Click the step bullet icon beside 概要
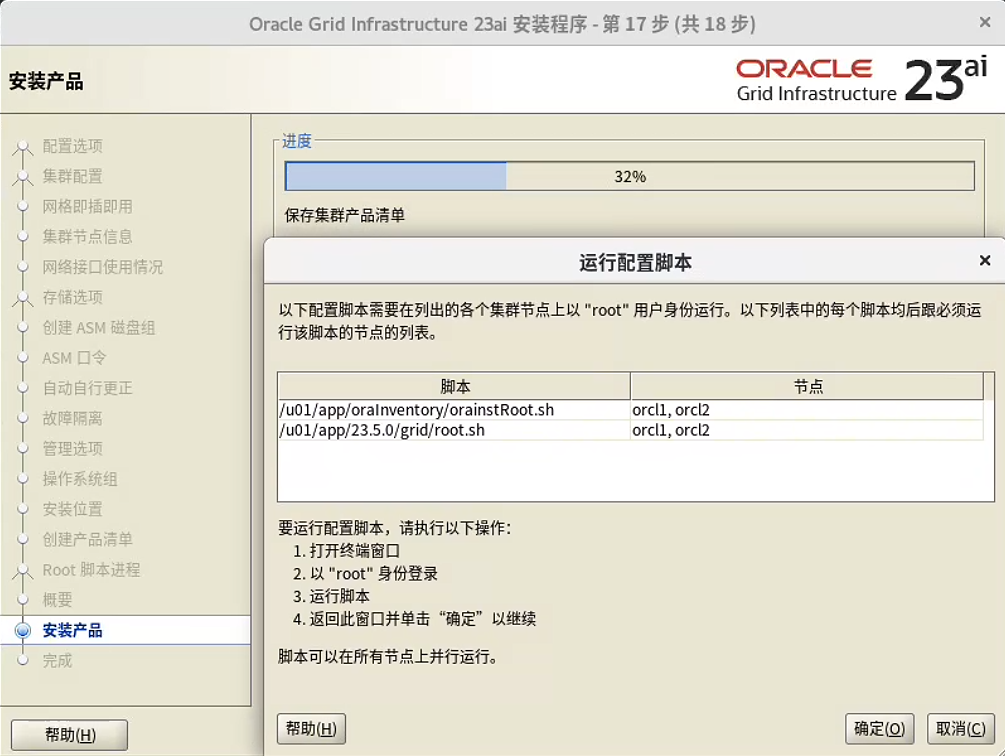 pos(23,600)
